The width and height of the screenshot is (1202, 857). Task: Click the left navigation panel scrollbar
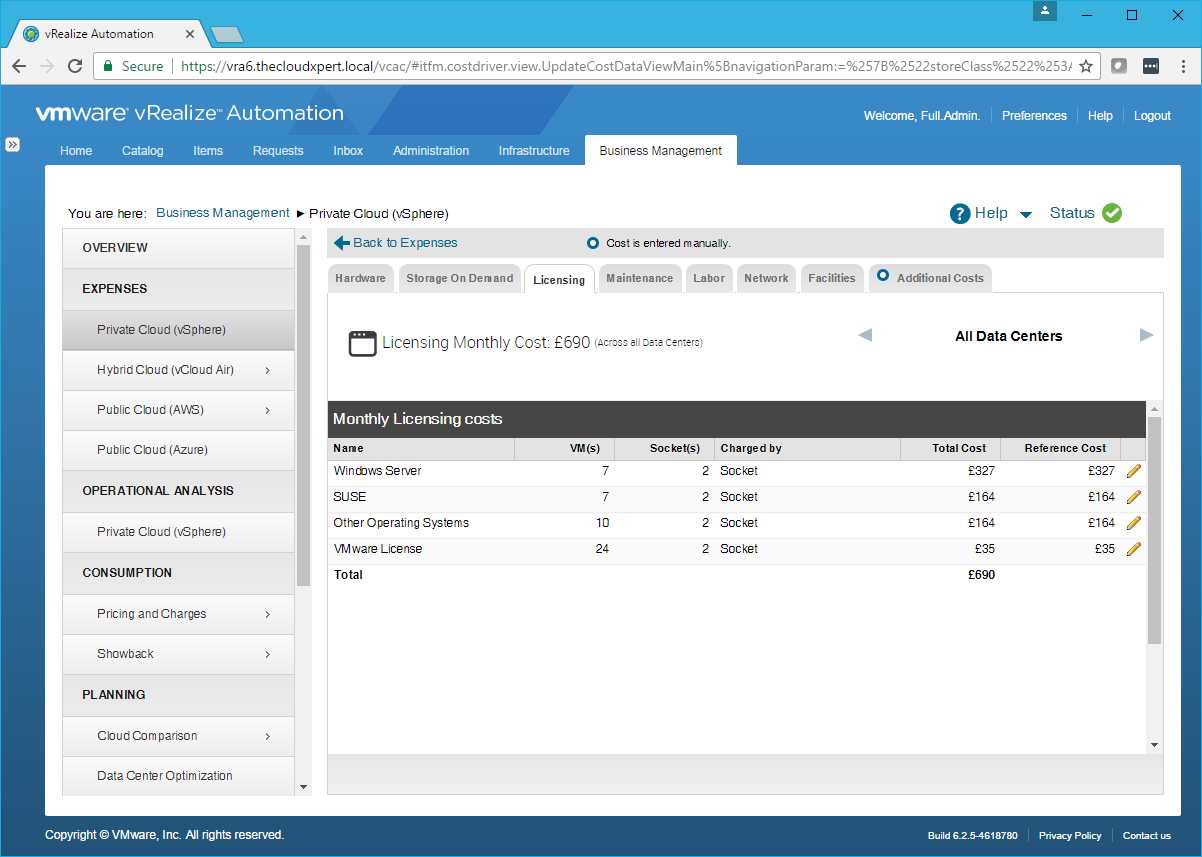304,415
